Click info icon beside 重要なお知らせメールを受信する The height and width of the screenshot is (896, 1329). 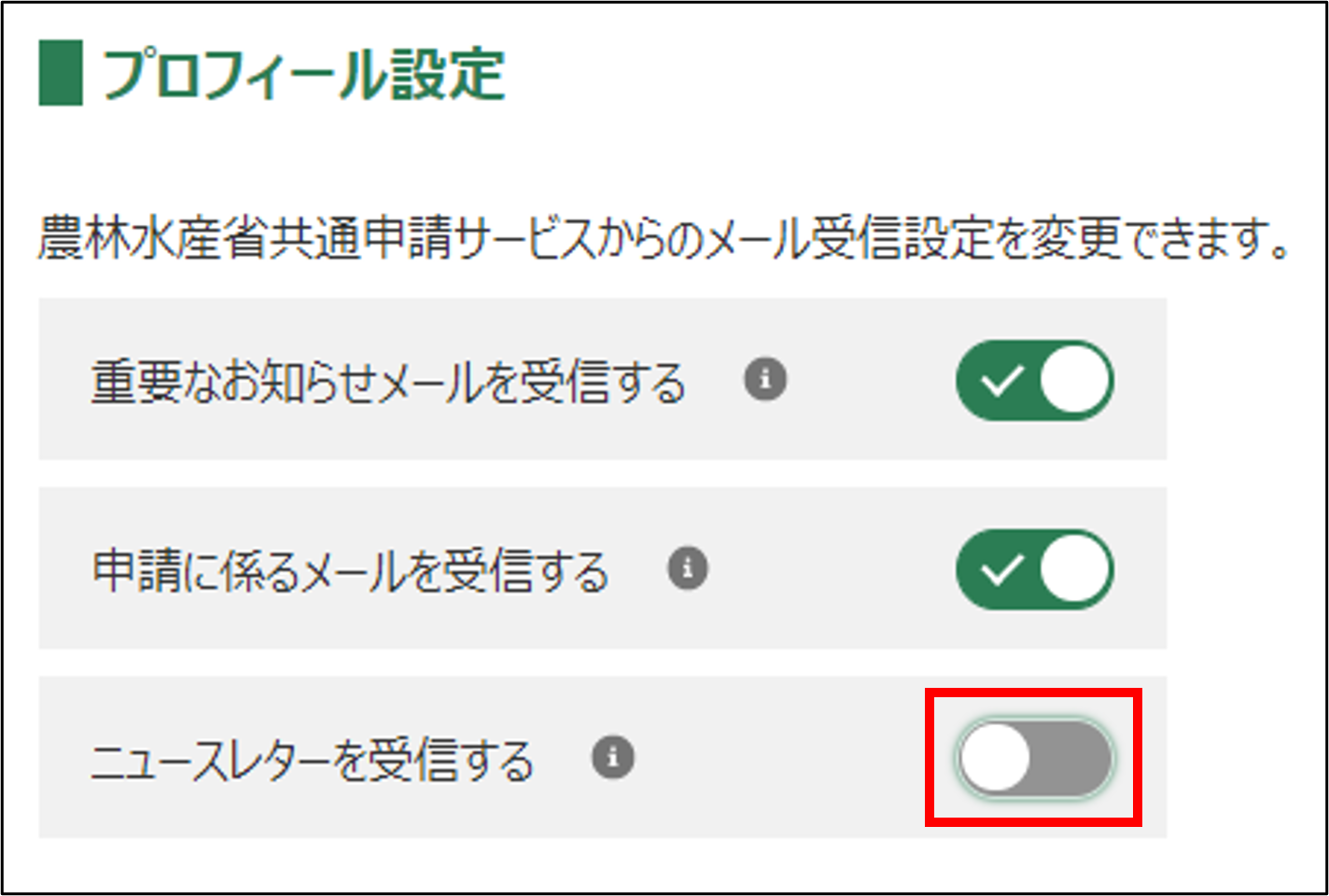(x=765, y=380)
